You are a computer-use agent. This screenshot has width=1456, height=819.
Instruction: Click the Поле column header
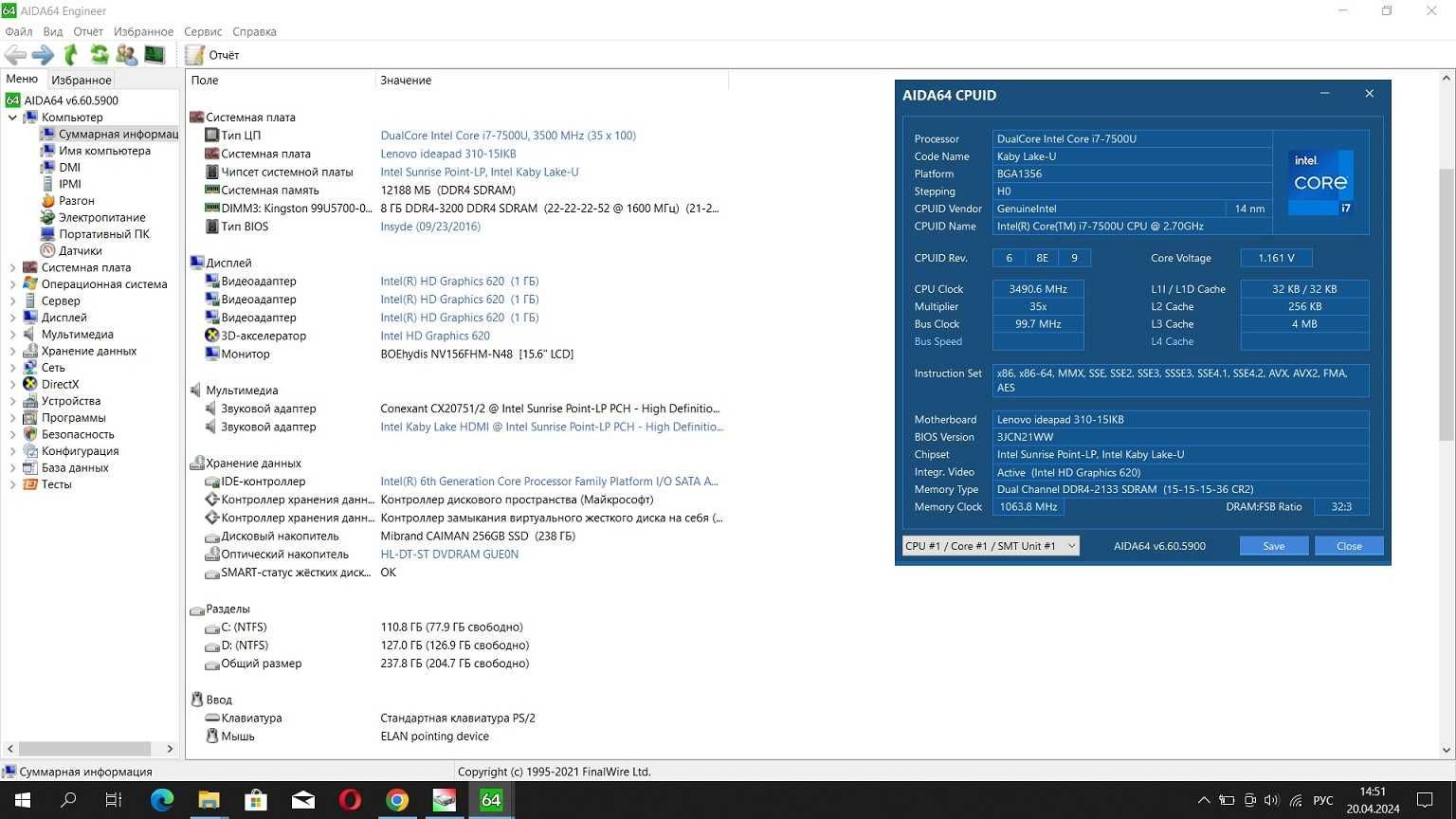tap(281, 81)
